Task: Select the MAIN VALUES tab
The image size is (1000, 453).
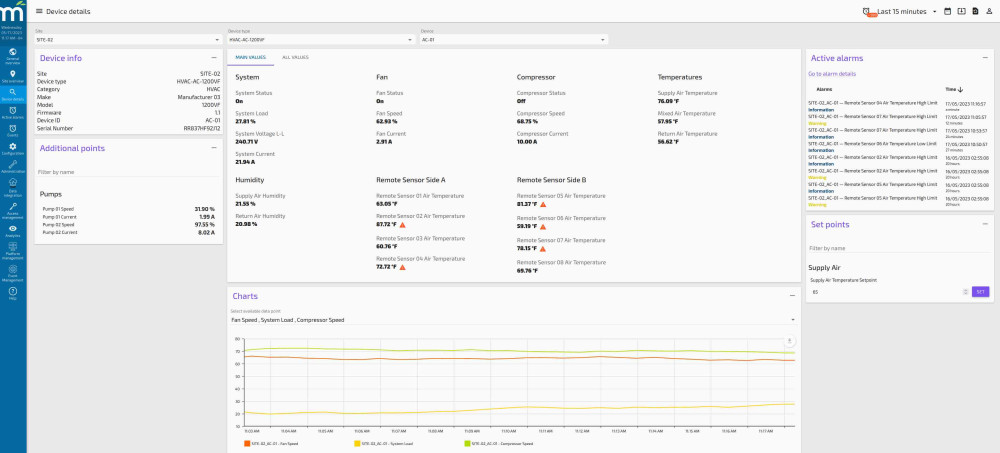Action: (250, 57)
